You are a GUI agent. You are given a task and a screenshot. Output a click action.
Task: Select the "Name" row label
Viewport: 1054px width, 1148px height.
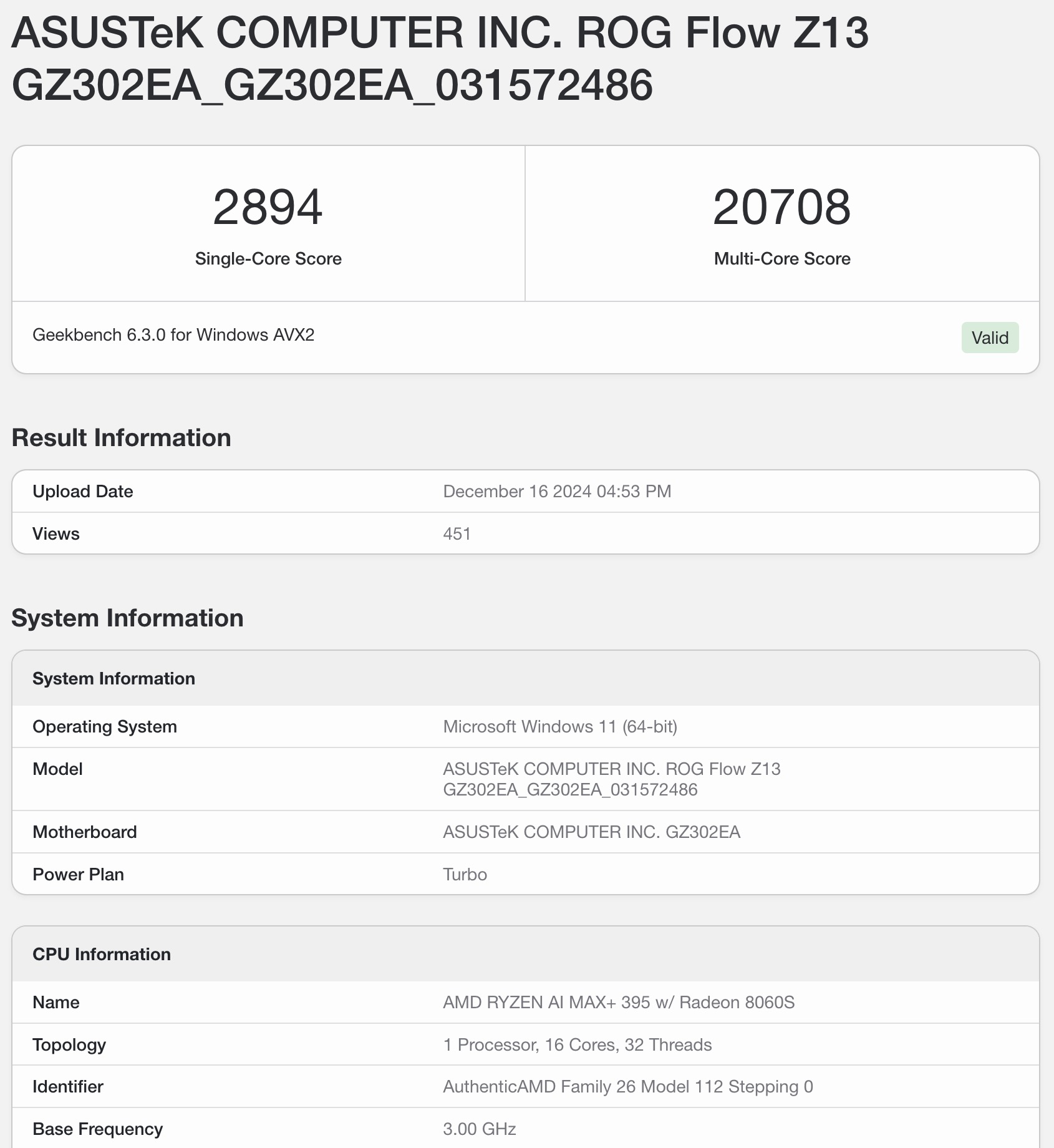pyautogui.click(x=56, y=1003)
